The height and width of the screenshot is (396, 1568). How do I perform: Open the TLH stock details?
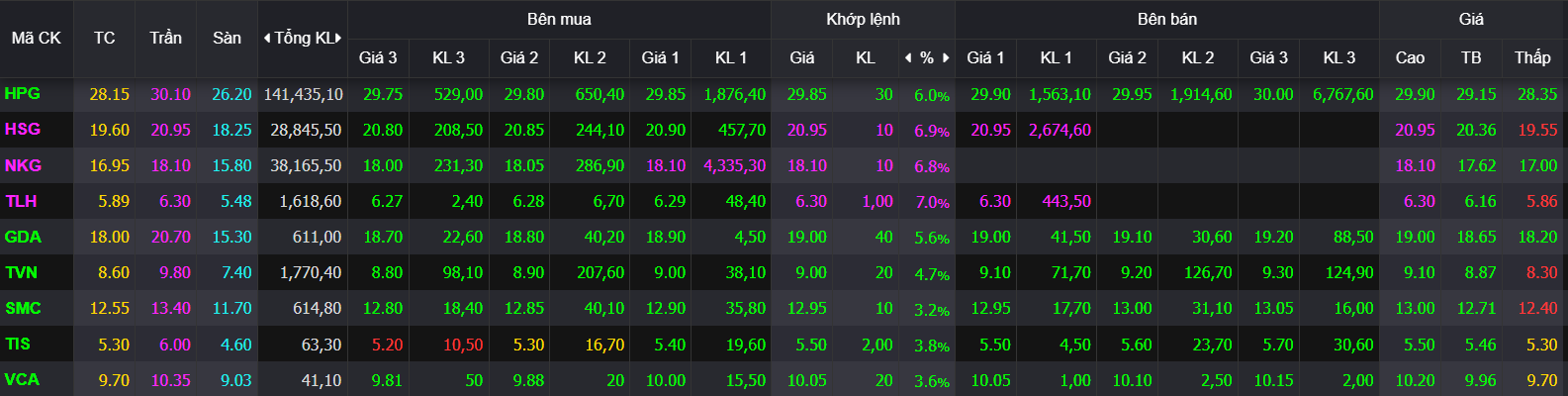point(21,201)
